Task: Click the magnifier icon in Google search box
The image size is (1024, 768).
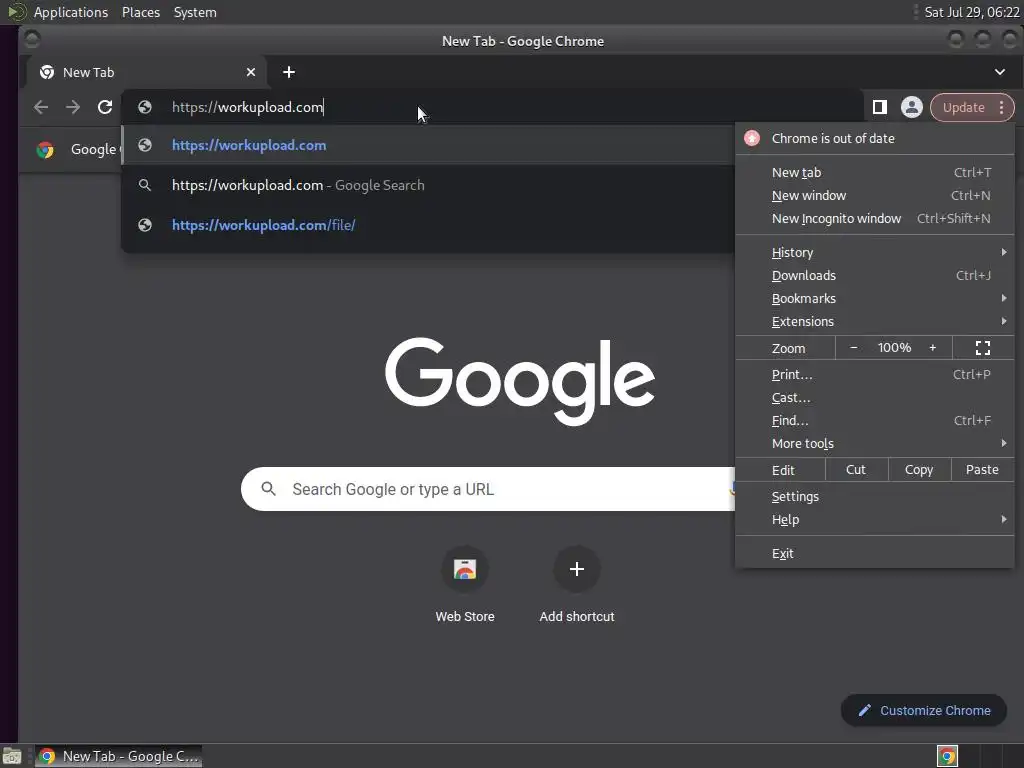Action: click(x=268, y=488)
